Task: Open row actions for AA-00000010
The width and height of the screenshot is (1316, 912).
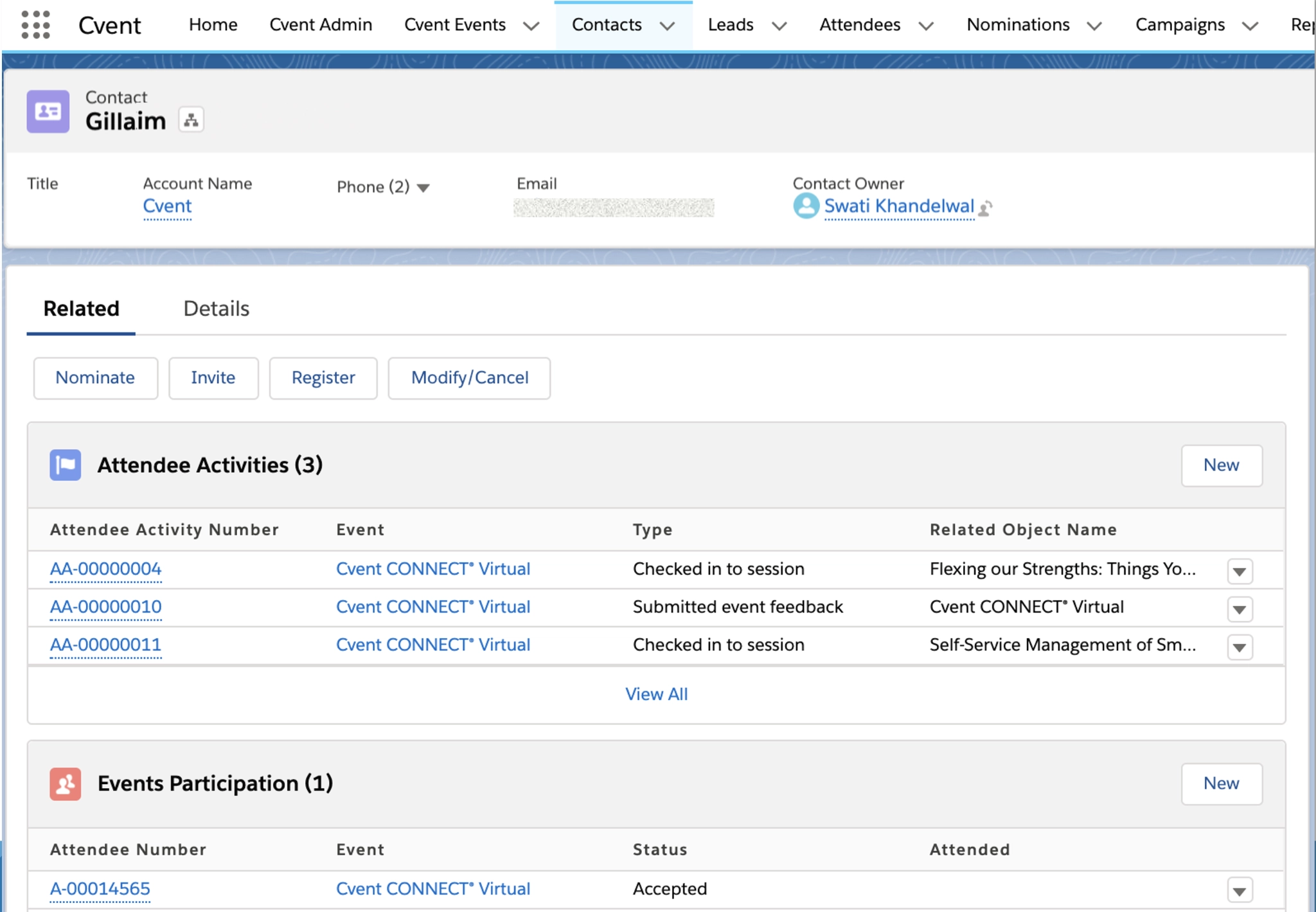Action: click(x=1240, y=609)
